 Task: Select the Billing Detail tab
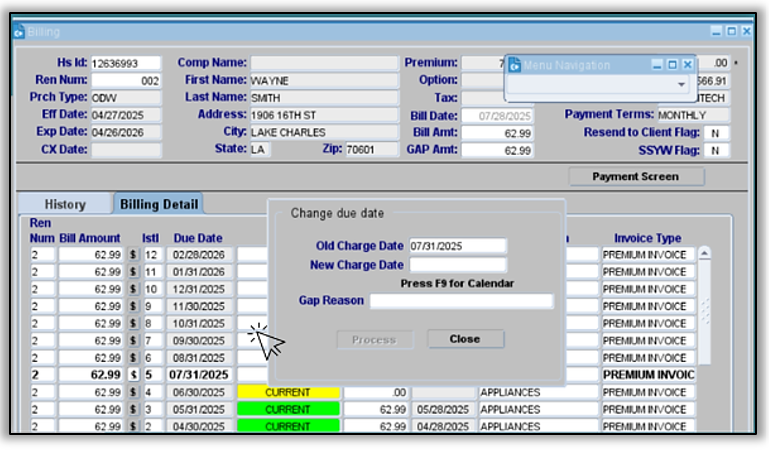point(158,204)
